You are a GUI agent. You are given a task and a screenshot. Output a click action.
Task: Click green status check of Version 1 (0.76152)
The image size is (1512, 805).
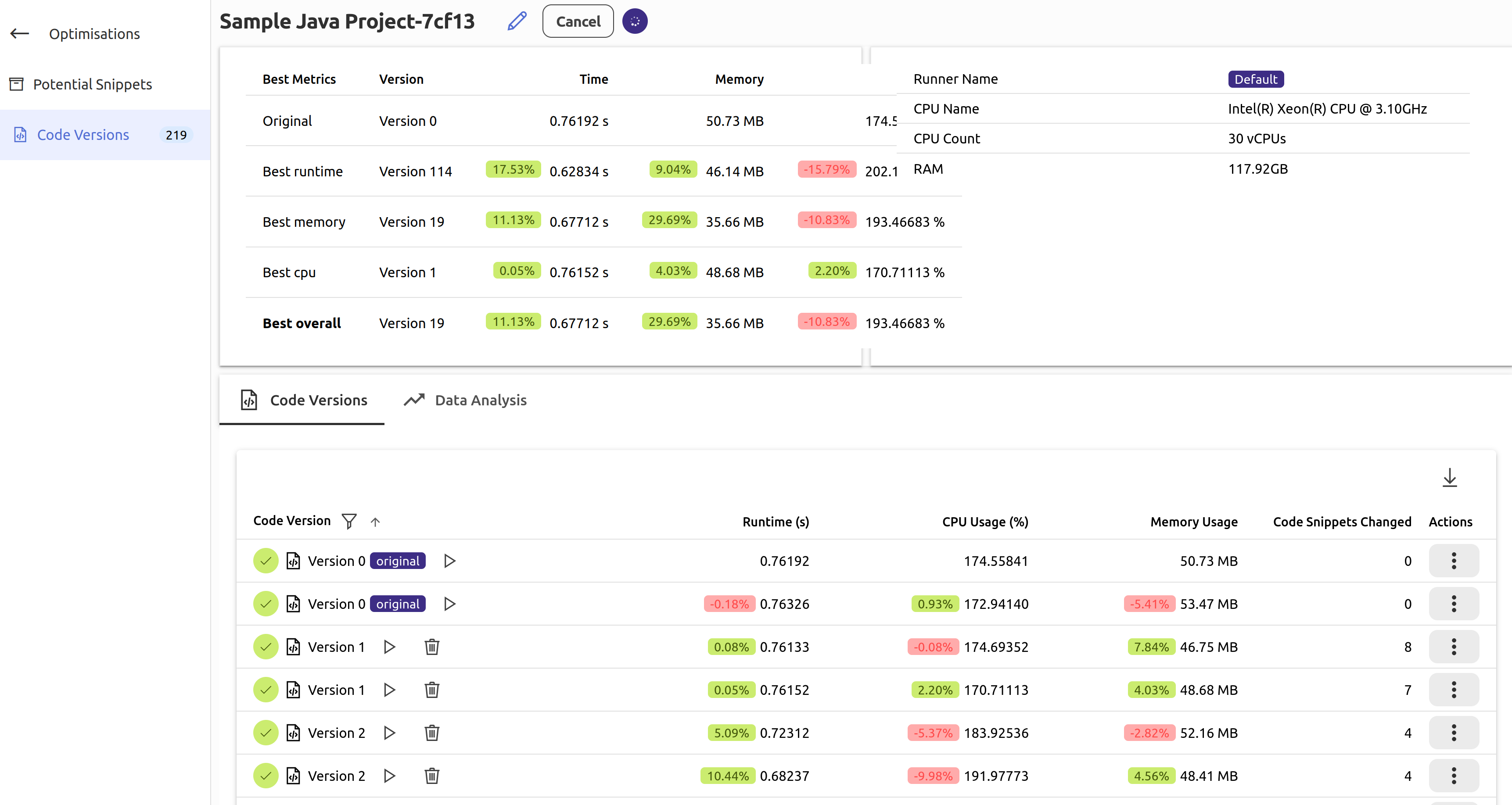266,690
